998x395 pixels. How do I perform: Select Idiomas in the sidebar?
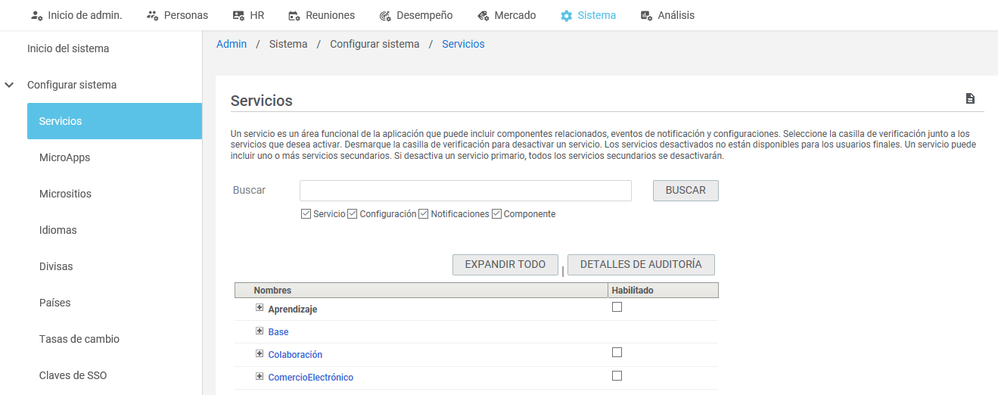[x=58, y=230]
